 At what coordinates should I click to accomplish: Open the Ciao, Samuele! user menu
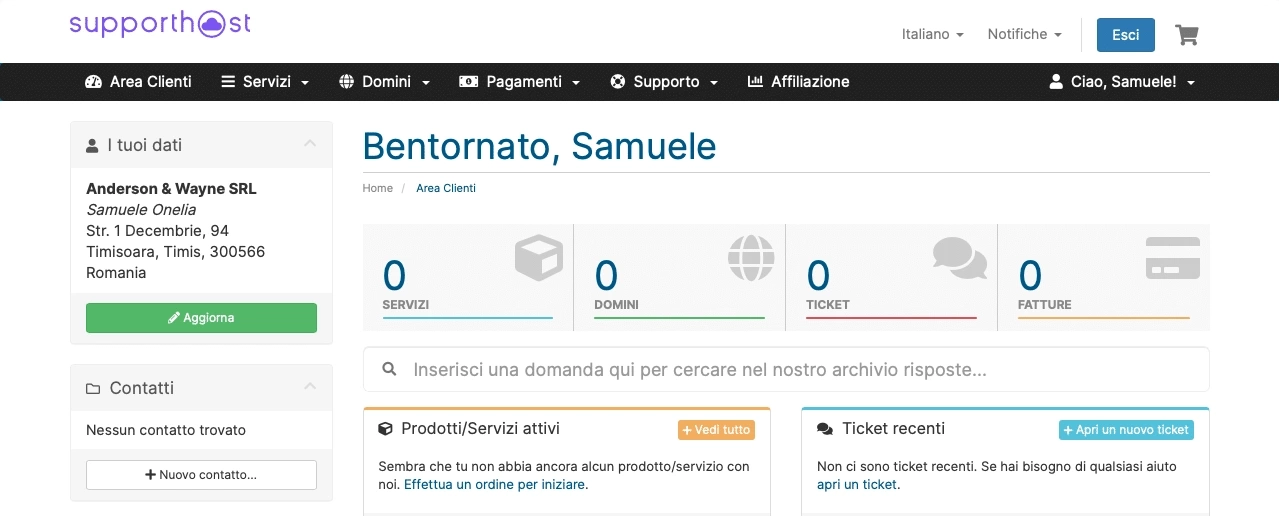pos(1121,82)
